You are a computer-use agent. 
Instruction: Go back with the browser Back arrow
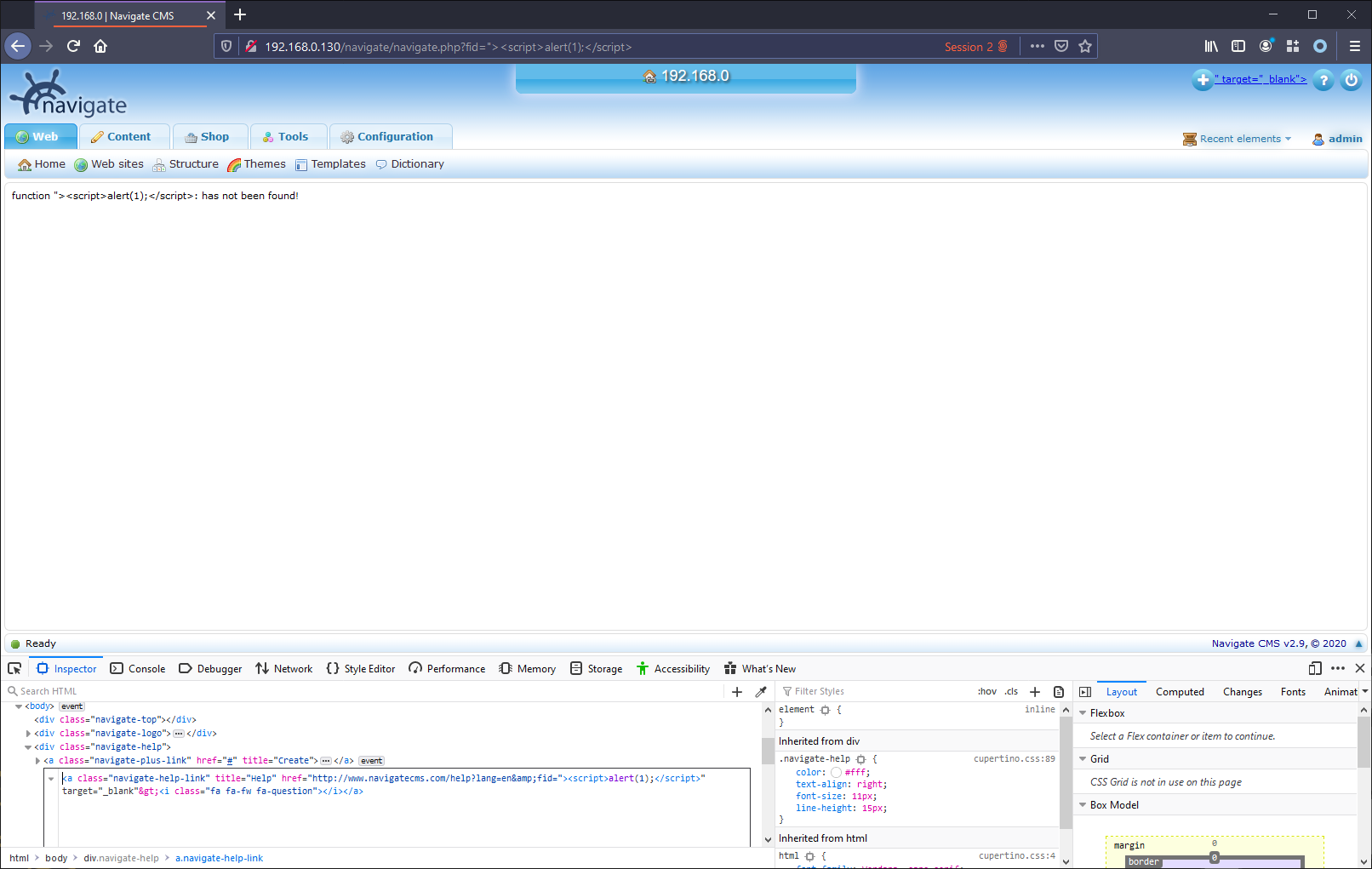(x=18, y=46)
